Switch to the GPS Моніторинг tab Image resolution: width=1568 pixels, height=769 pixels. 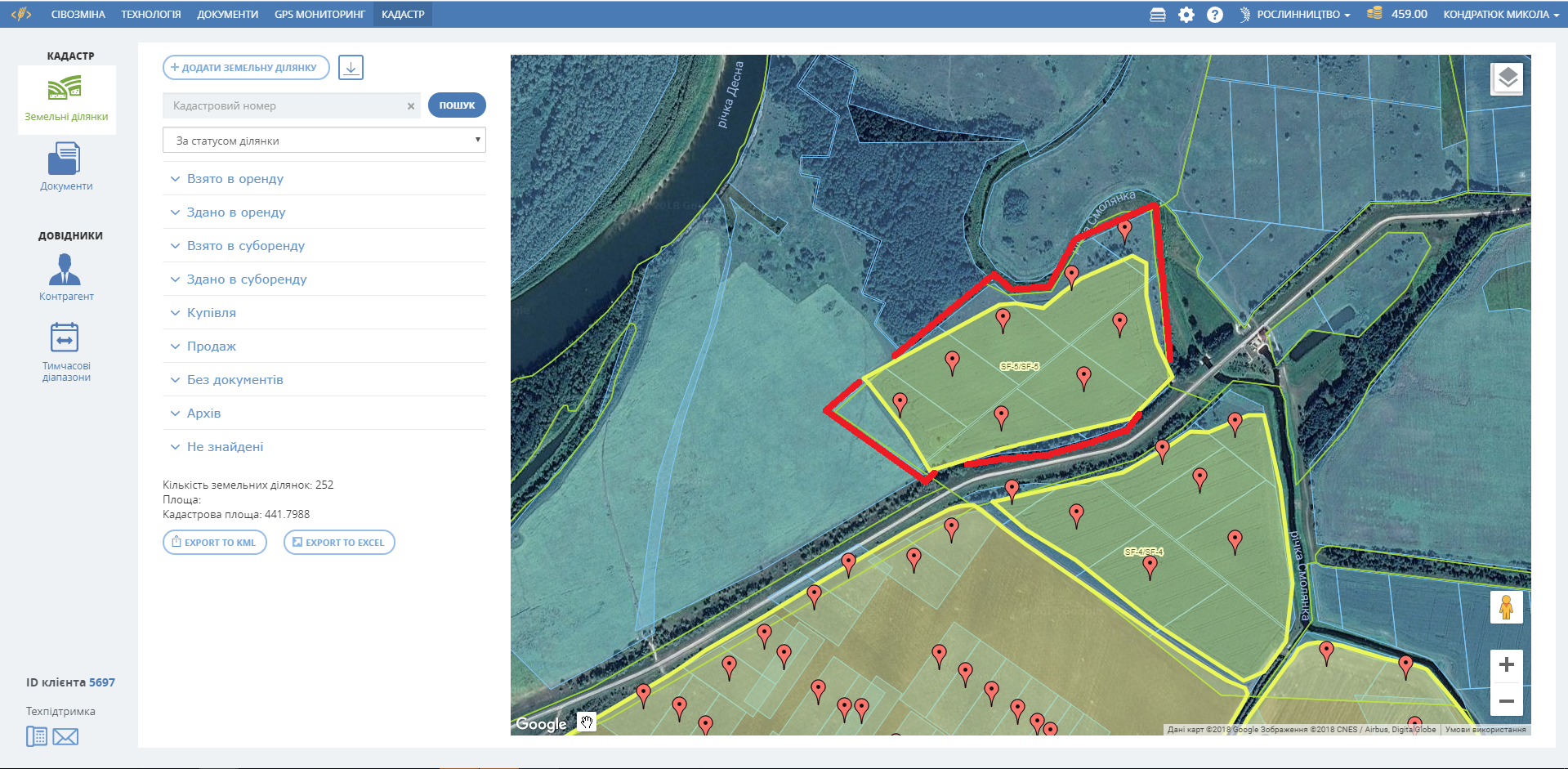pos(319,15)
